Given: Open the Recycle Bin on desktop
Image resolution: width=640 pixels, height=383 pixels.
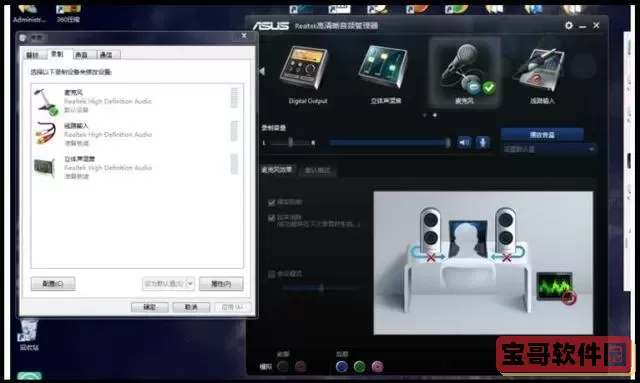Looking at the screenshot, I should [29, 335].
